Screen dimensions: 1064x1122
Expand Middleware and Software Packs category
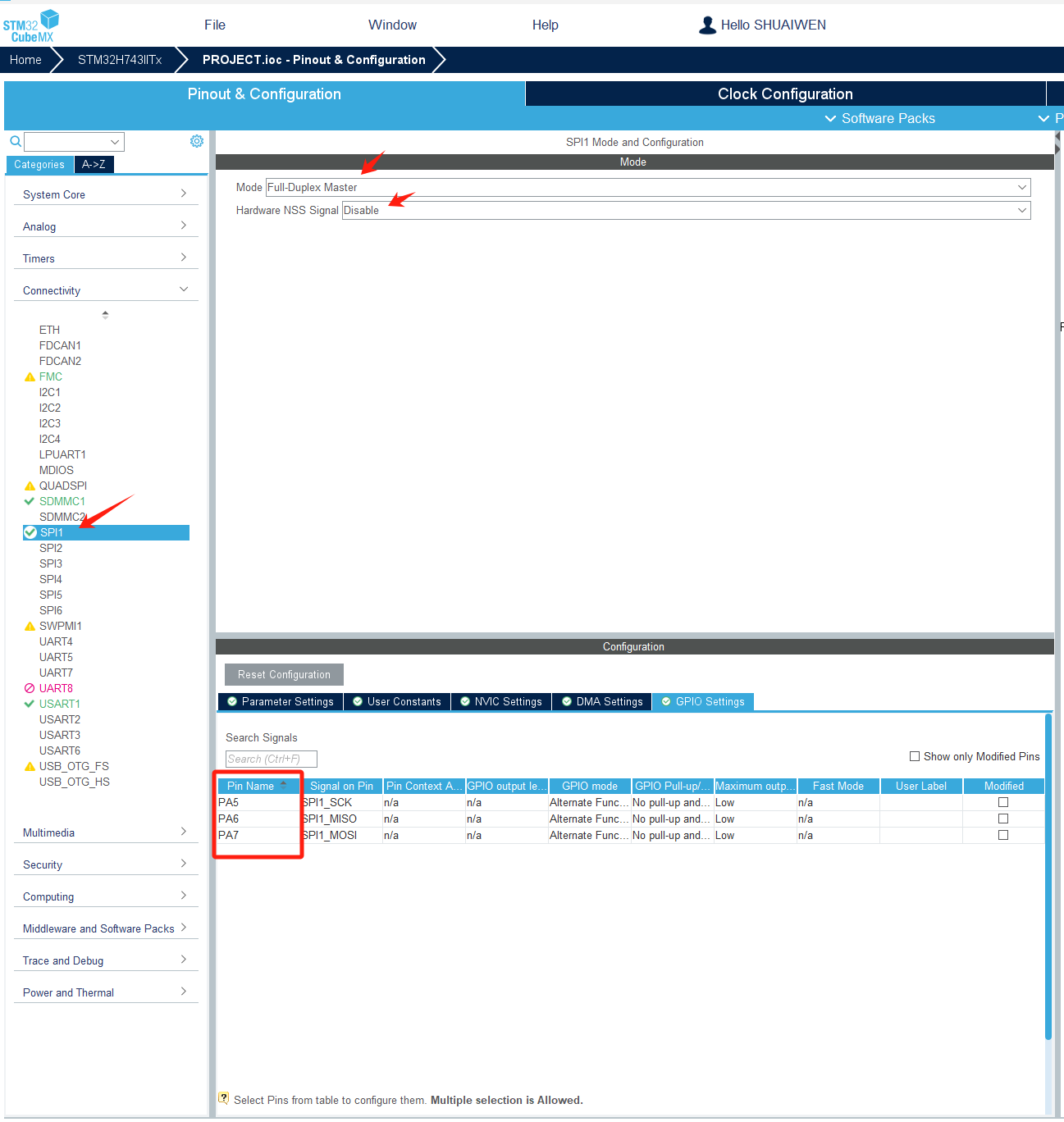tap(106, 928)
